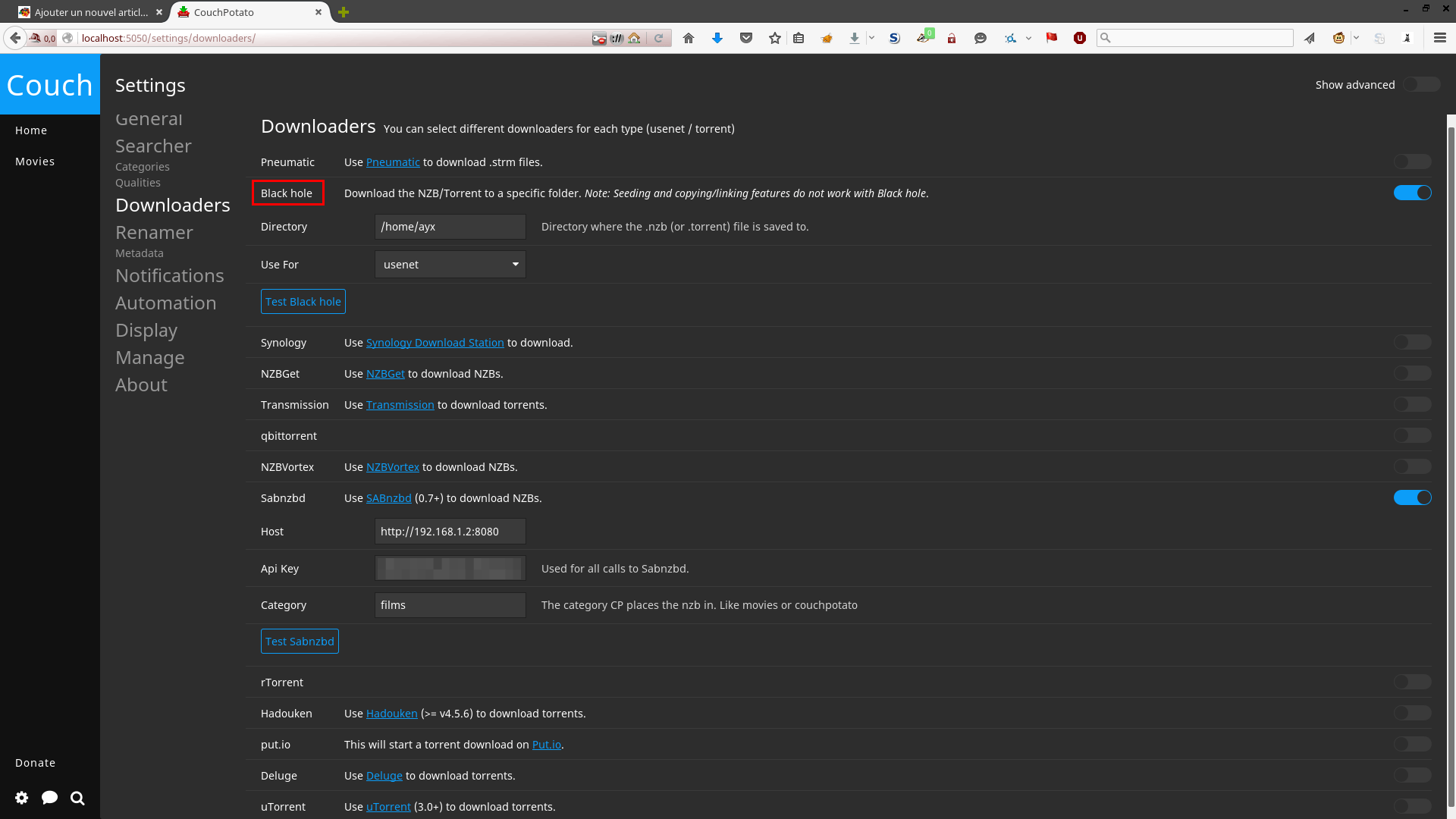This screenshot has width=1456, height=819.
Task: Click the Test Sabnzbd button
Action: 300,641
